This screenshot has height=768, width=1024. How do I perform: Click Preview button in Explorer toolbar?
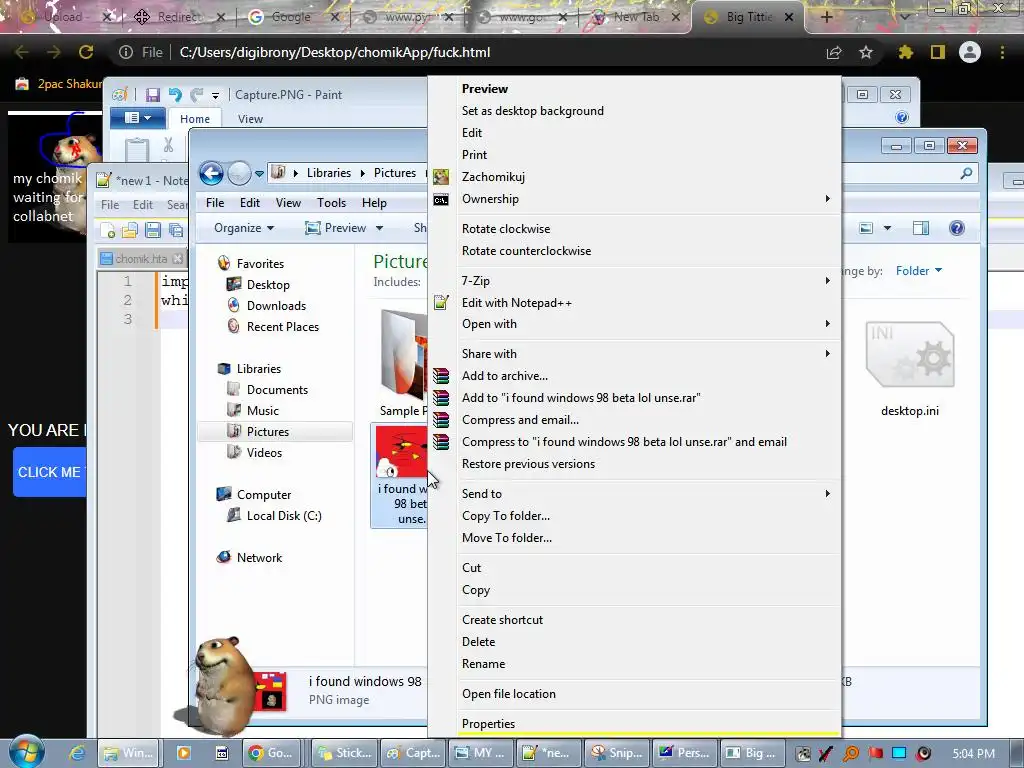click(336, 228)
